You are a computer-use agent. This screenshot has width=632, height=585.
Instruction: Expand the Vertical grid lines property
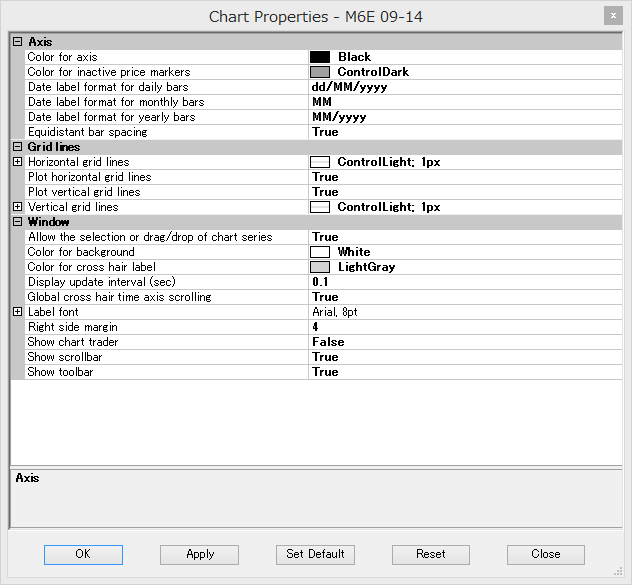(x=17, y=207)
